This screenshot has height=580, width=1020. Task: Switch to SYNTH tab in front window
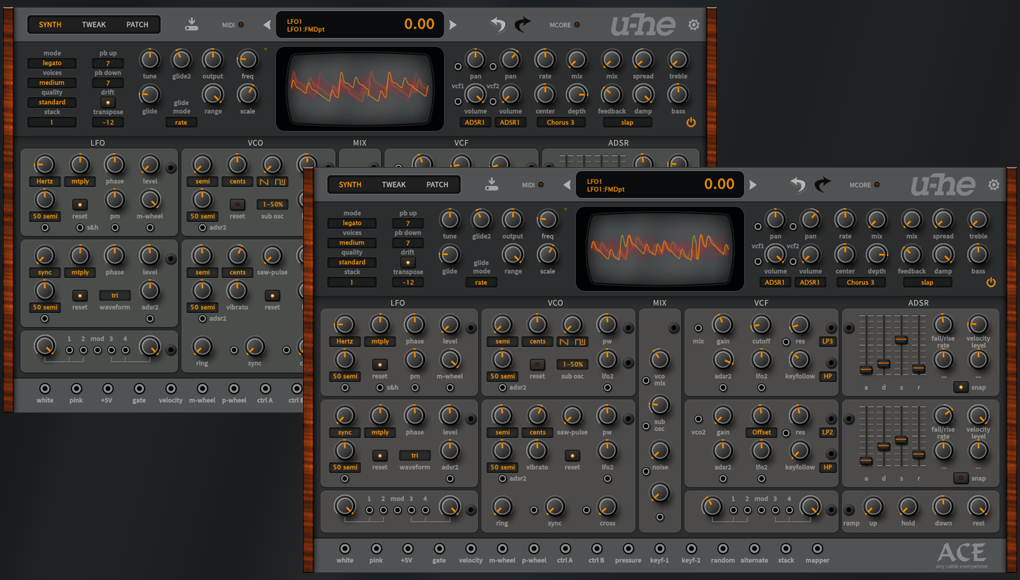click(350, 185)
